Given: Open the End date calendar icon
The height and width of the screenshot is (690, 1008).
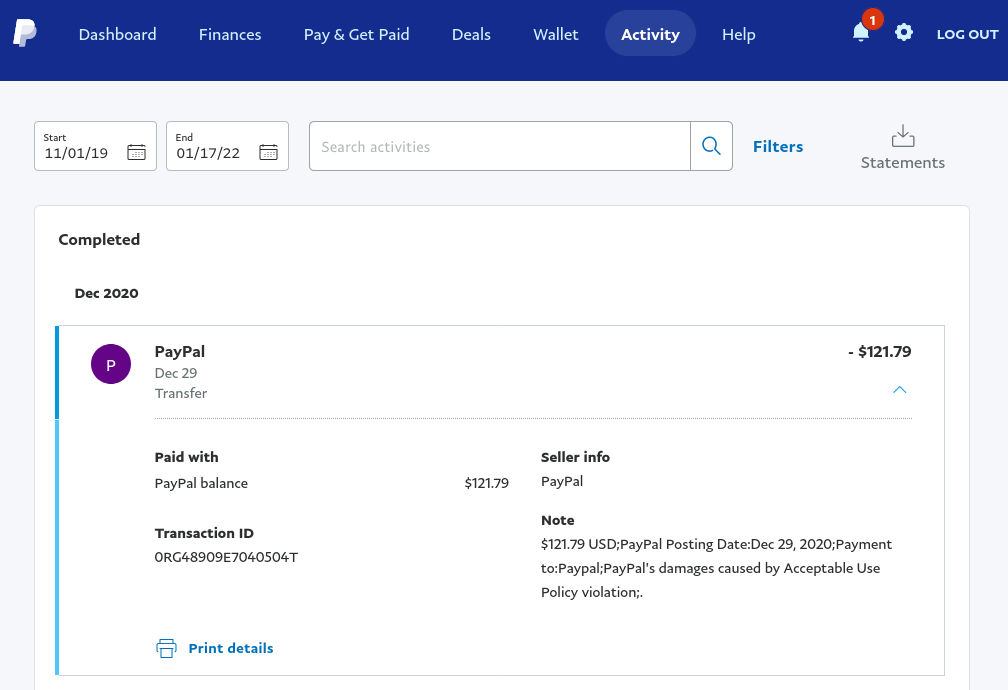Looking at the screenshot, I should coord(268,153).
